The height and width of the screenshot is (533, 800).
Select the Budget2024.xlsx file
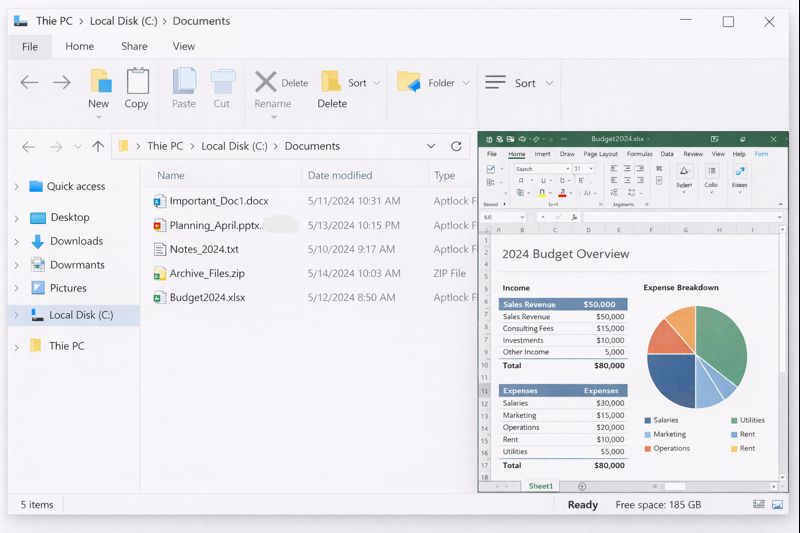[207, 297]
